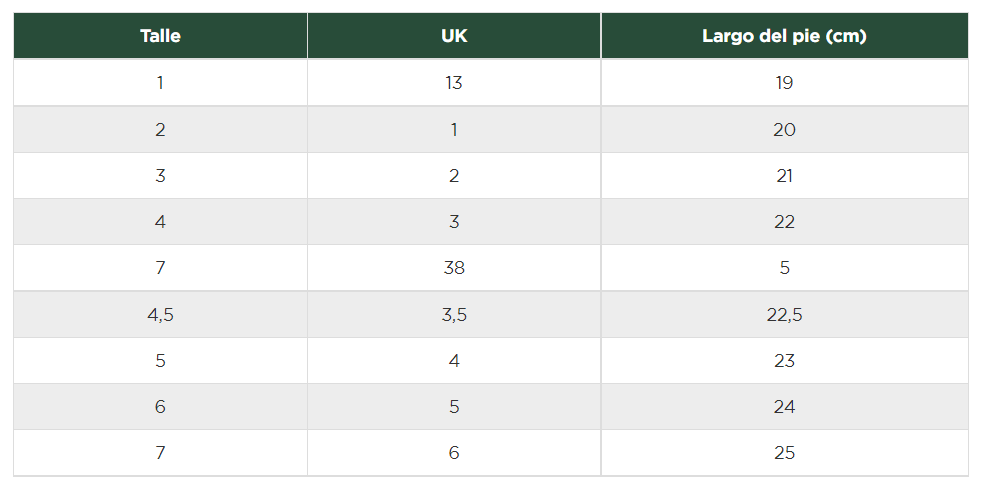Click the UK column header
The height and width of the screenshot is (490, 983).
454,36
